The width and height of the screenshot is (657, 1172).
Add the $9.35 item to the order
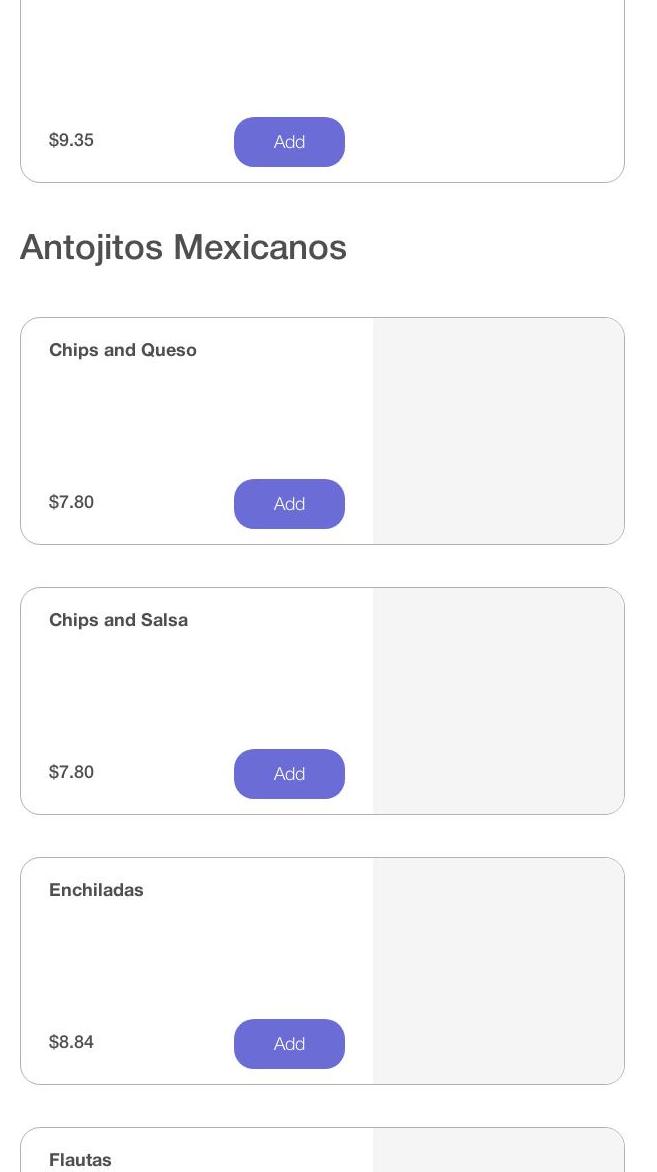point(289,142)
